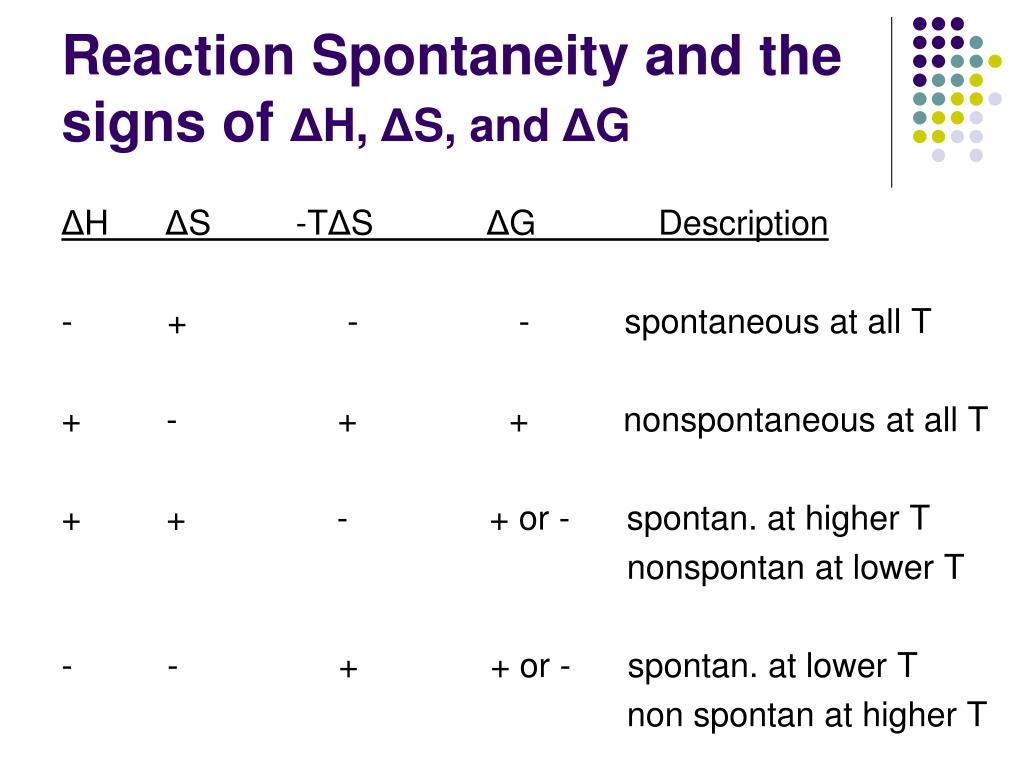The width and height of the screenshot is (1024, 768).
Task: Click the -TΔS column header
Action: pos(334,223)
